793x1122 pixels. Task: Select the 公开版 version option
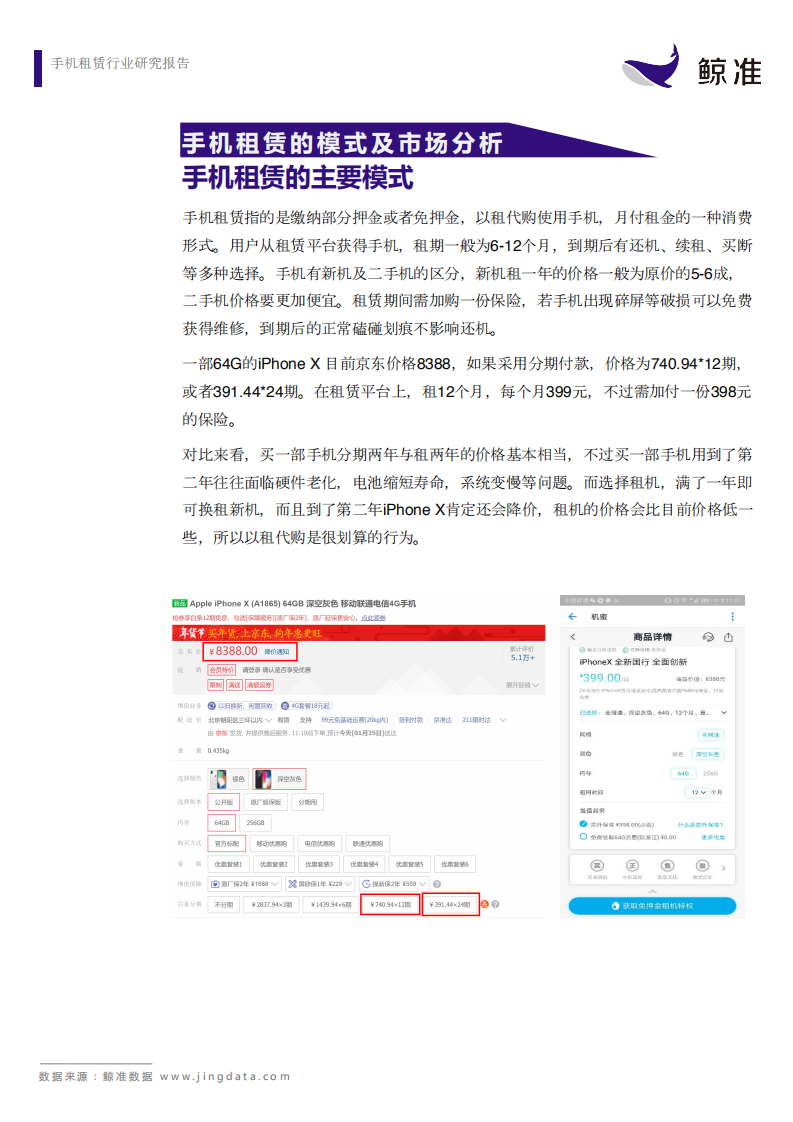coord(223,802)
